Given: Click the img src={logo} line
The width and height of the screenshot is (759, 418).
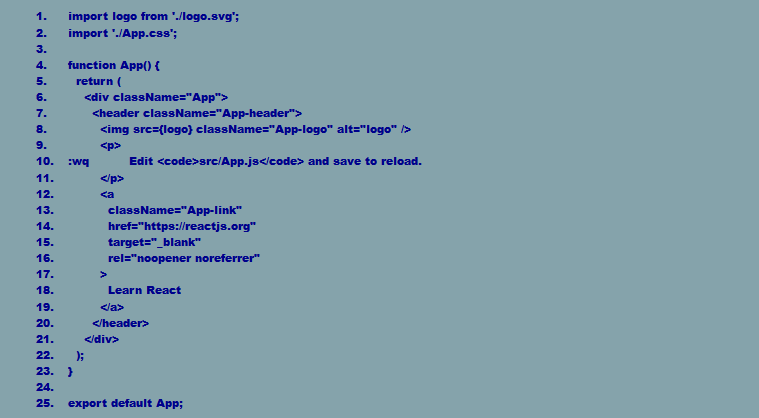Looking at the screenshot, I should 256,129.
